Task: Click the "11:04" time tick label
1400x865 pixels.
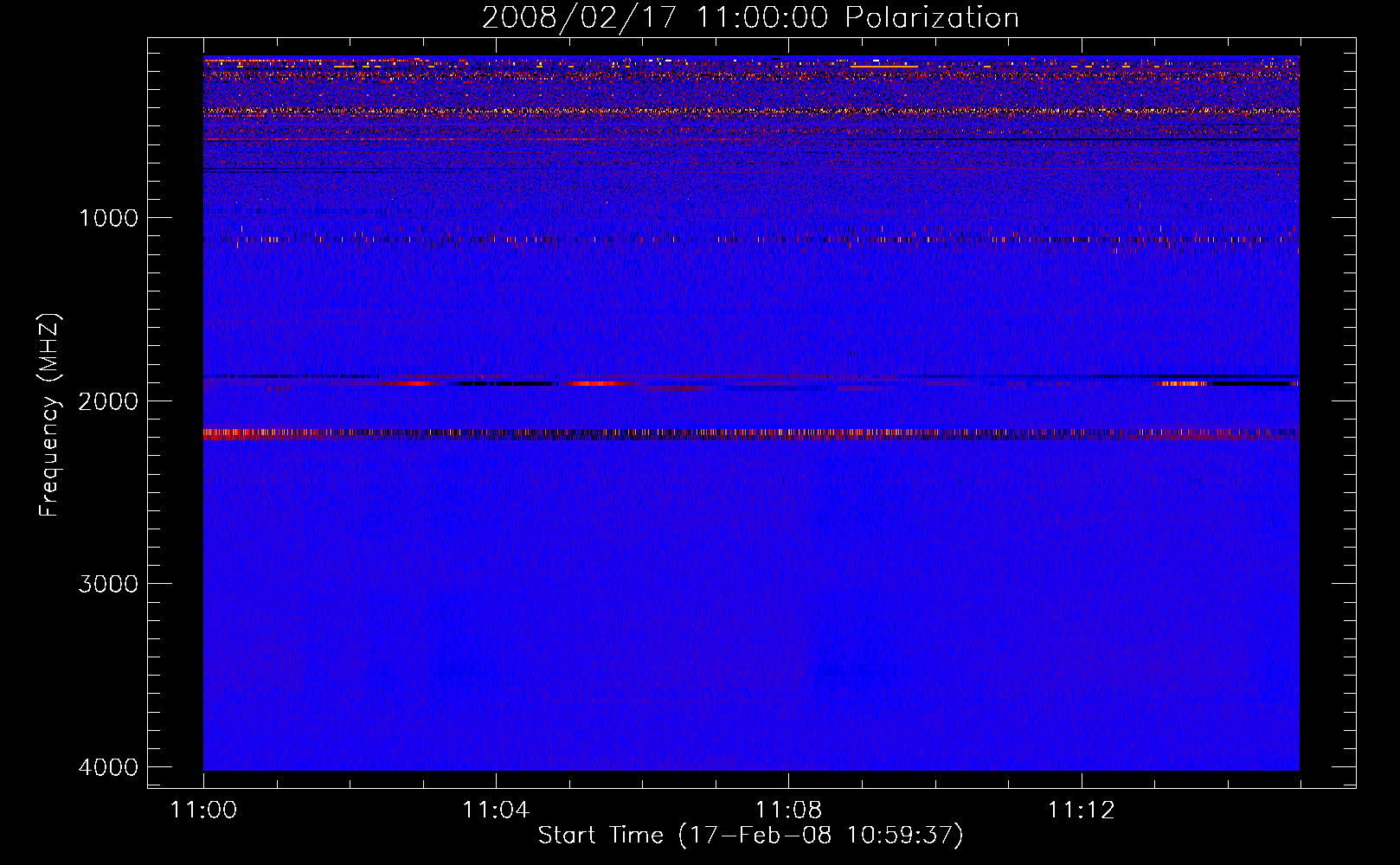Action: coord(496,811)
